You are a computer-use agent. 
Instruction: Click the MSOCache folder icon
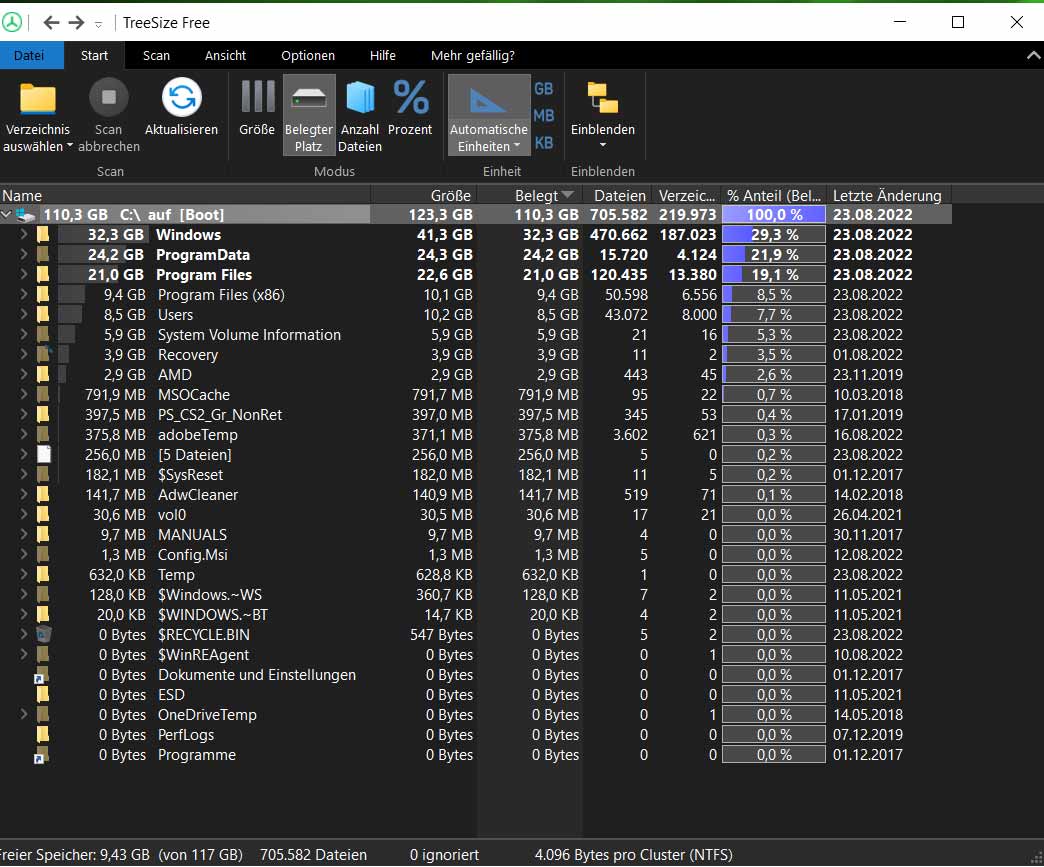43,394
